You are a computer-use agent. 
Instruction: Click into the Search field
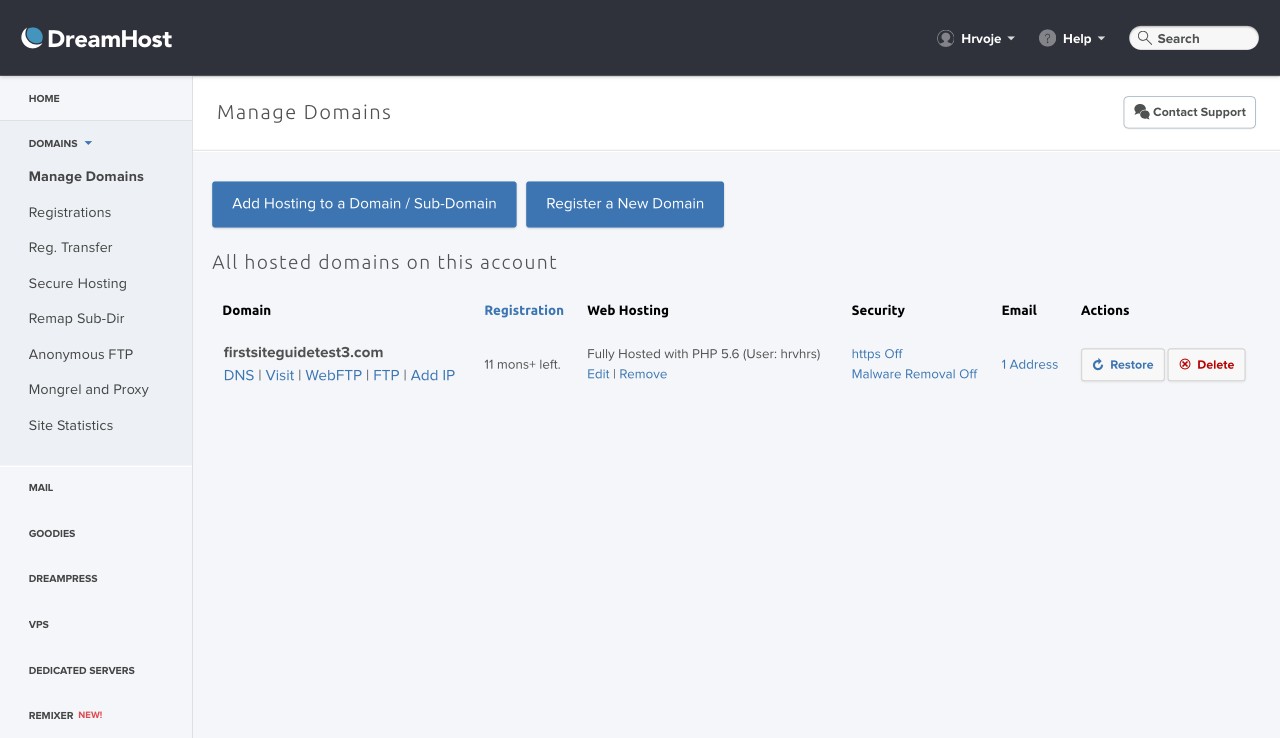[x=1194, y=38]
